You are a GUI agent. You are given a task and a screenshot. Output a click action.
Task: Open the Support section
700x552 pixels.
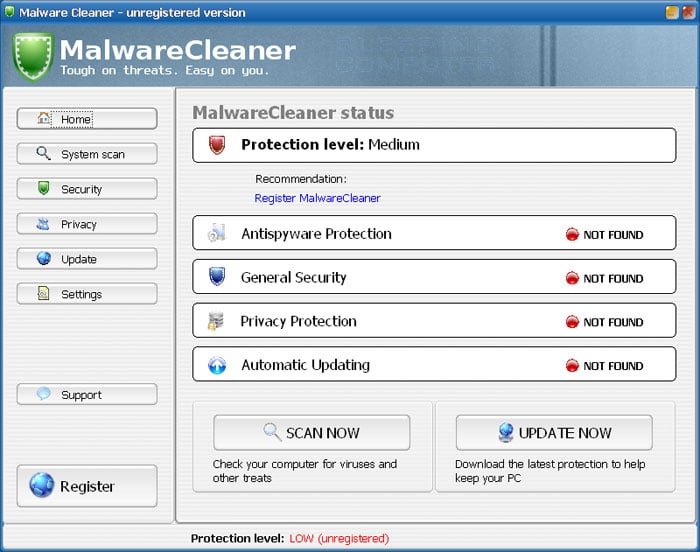(87, 395)
